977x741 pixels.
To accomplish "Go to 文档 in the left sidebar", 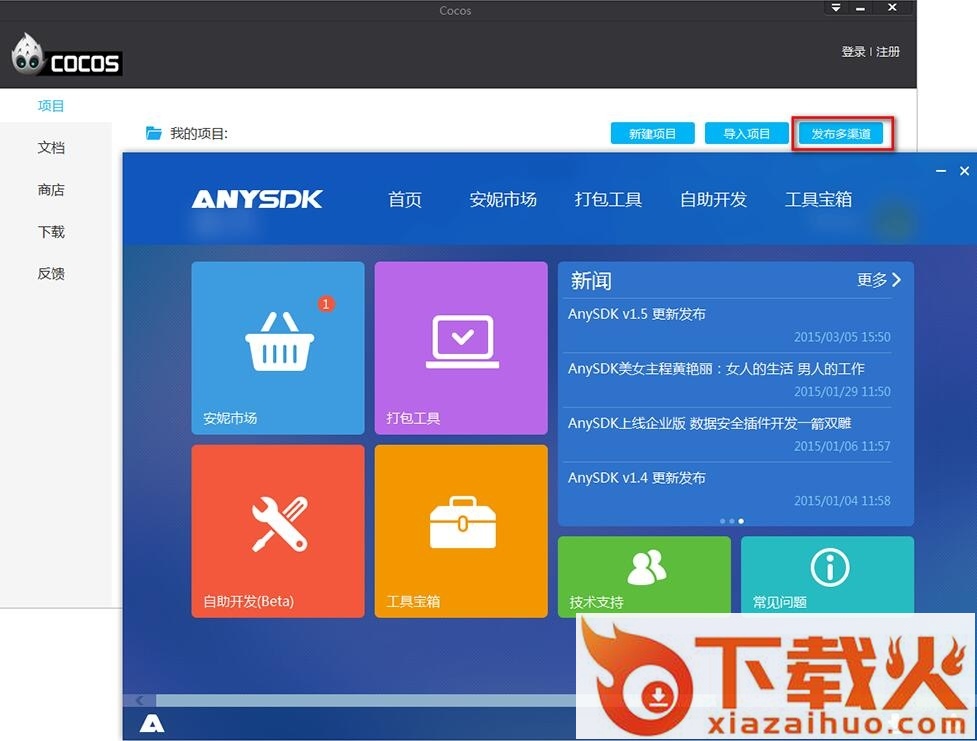I will [51, 148].
